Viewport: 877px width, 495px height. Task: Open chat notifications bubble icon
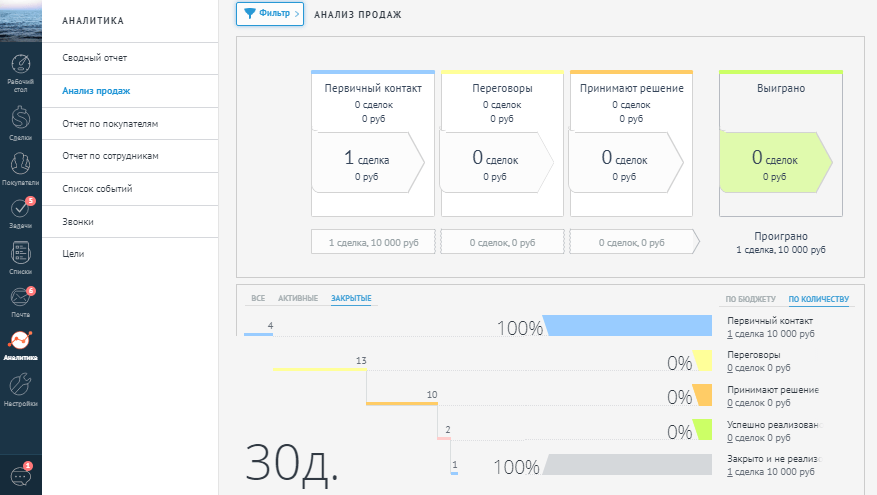[20, 476]
